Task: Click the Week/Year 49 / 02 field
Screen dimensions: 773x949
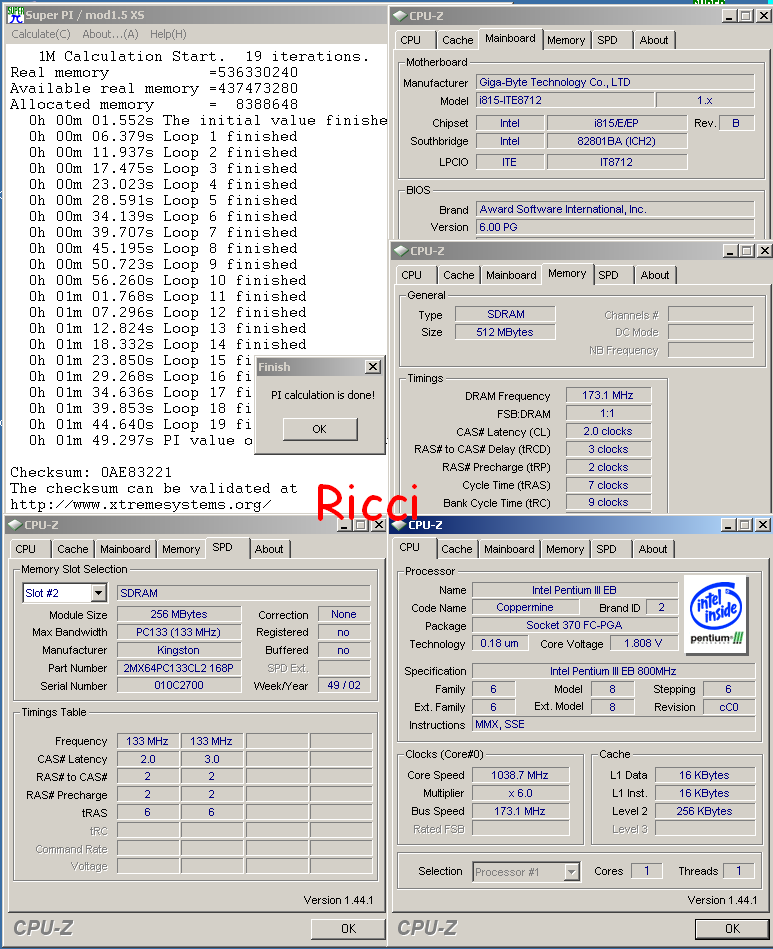Action: tap(344, 685)
